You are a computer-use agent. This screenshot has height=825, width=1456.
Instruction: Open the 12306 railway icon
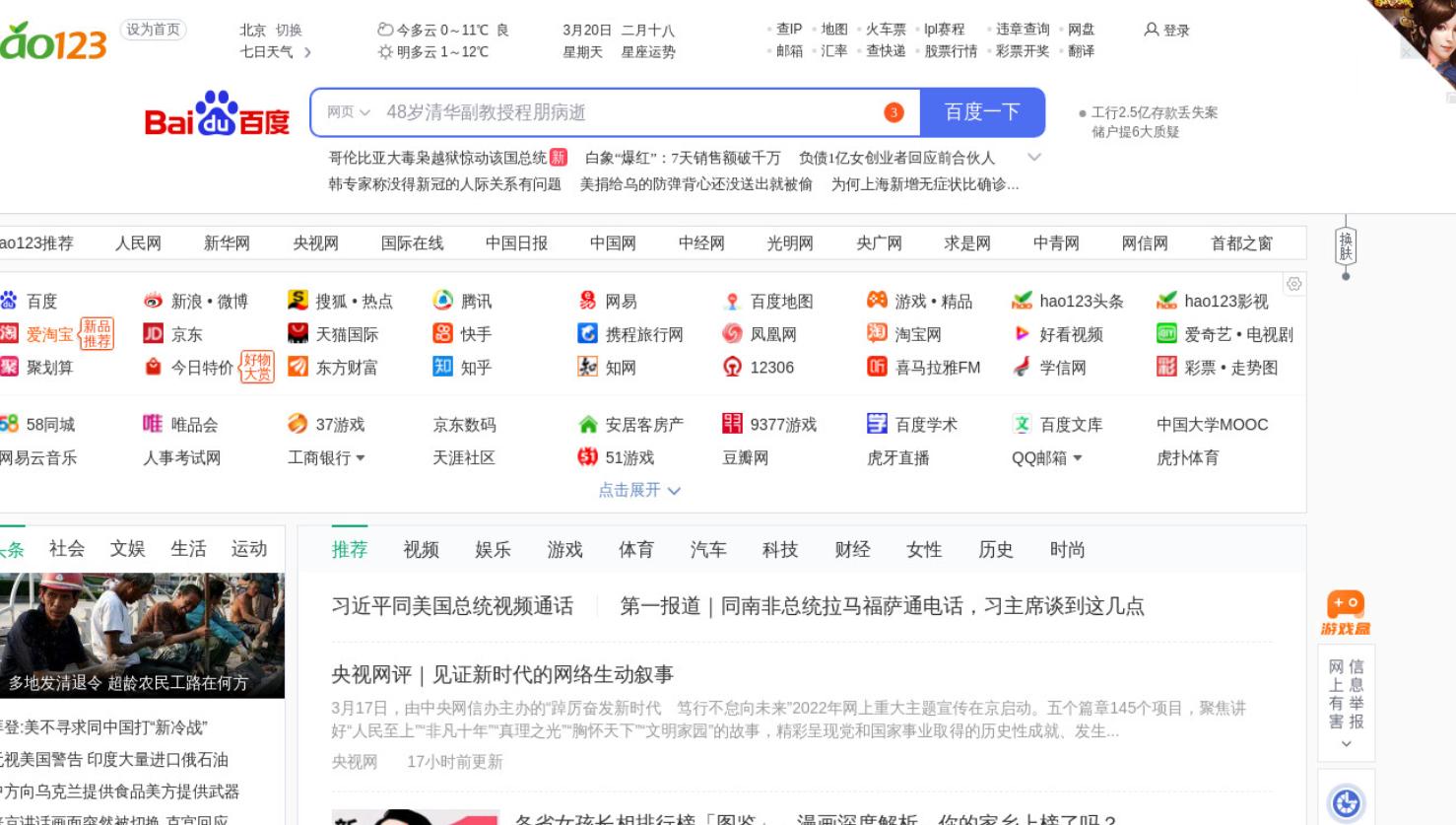click(x=732, y=367)
